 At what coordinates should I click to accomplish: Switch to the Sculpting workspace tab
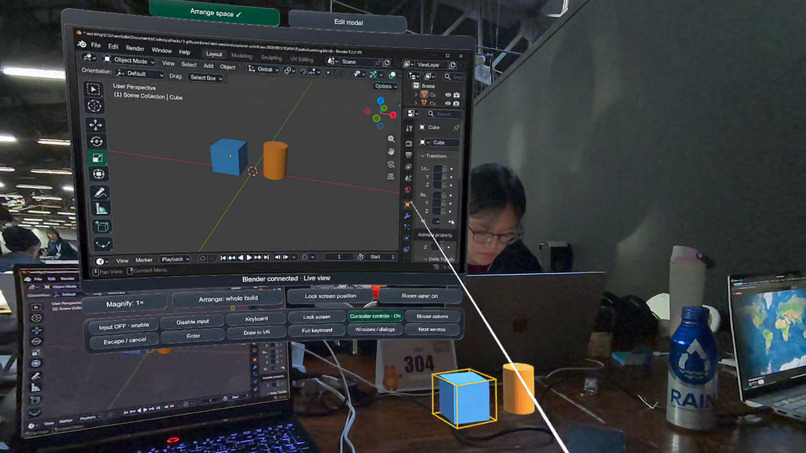coord(271,58)
